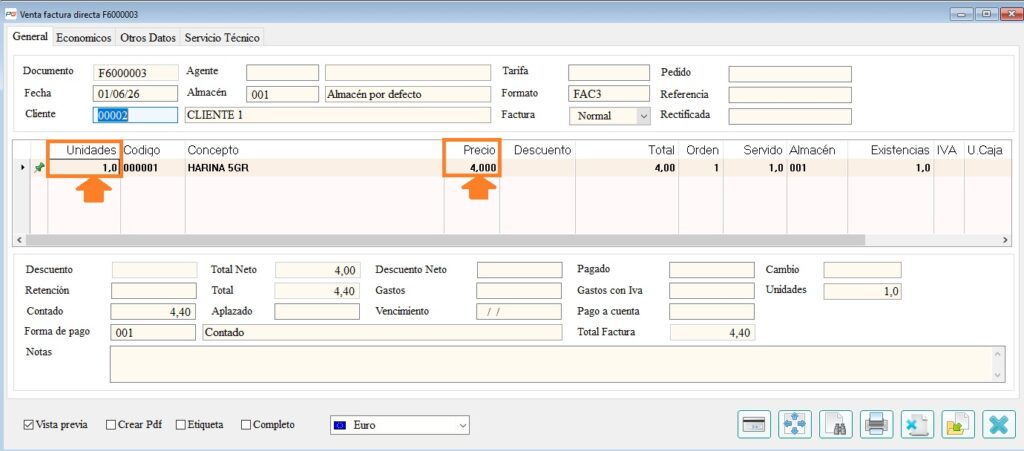Enable the Crear Pdf checkbox
1024x451 pixels.
pos(110,425)
